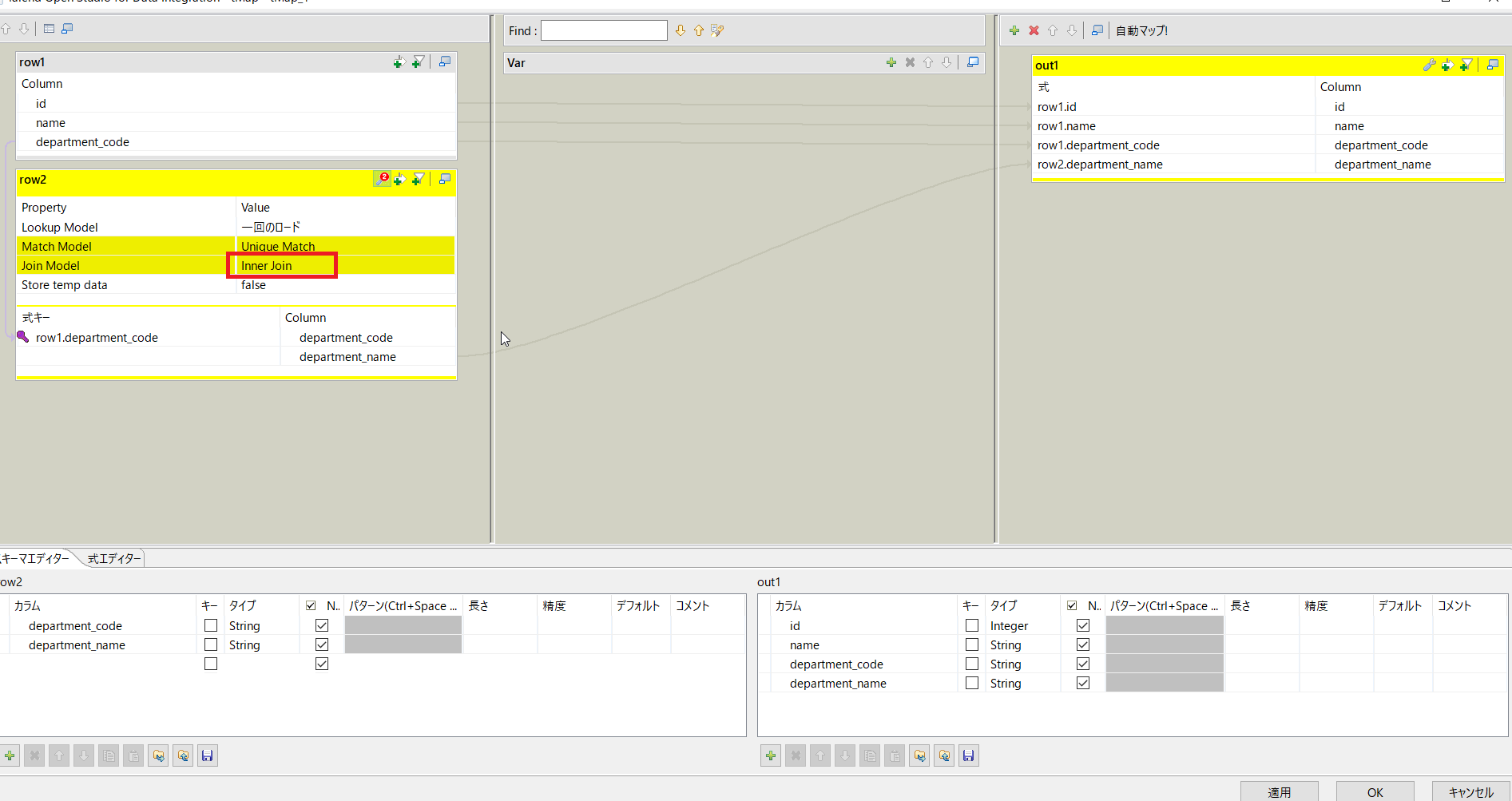This screenshot has width=1512, height=801.
Task: Export out1 schema to XML file
Action: pyautogui.click(x=944, y=755)
